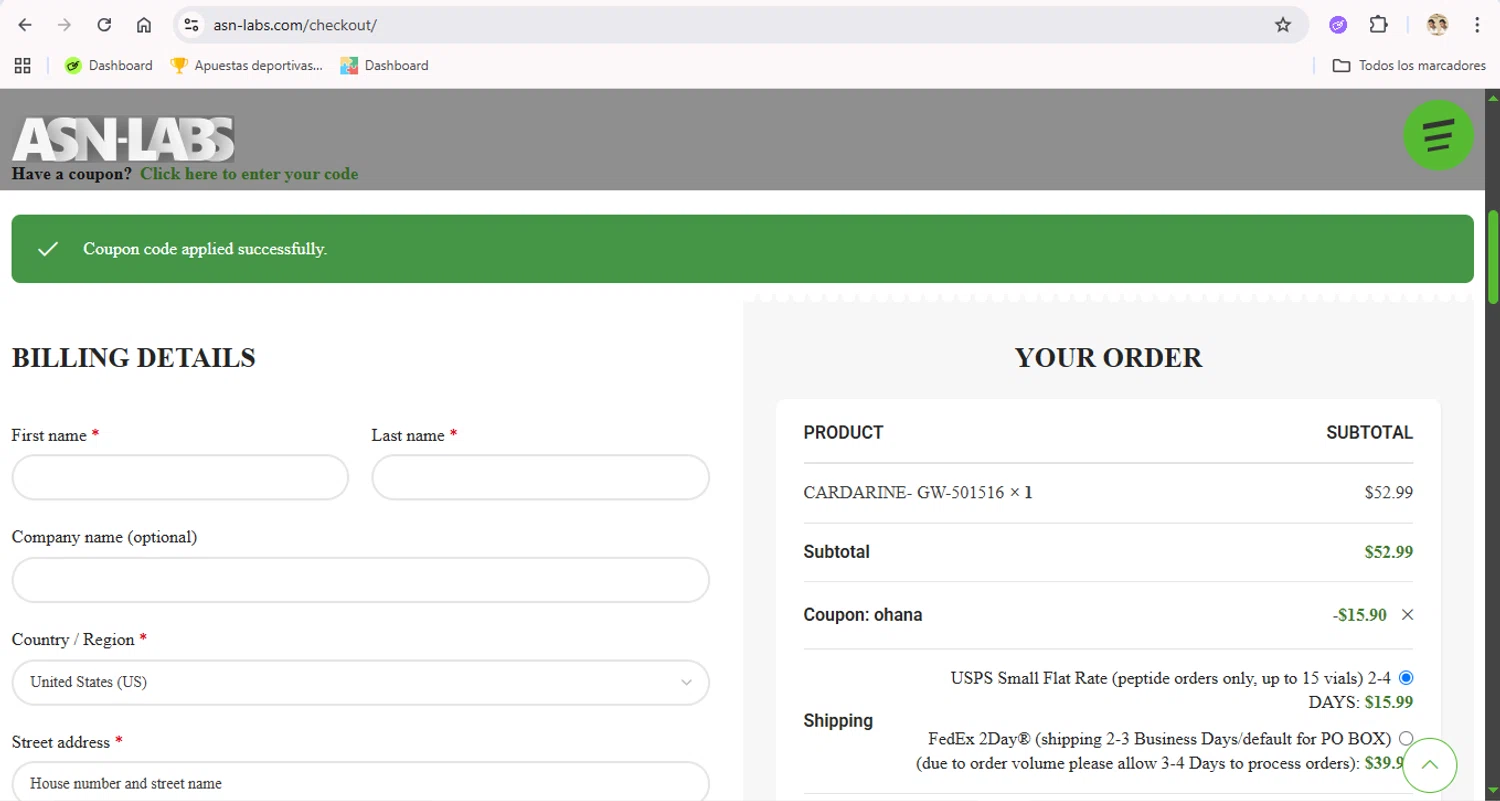Remove the ohana coupon
The width and height of the screenshot is (1500, 801).
pyautogui.click(x=1407, y=615)
